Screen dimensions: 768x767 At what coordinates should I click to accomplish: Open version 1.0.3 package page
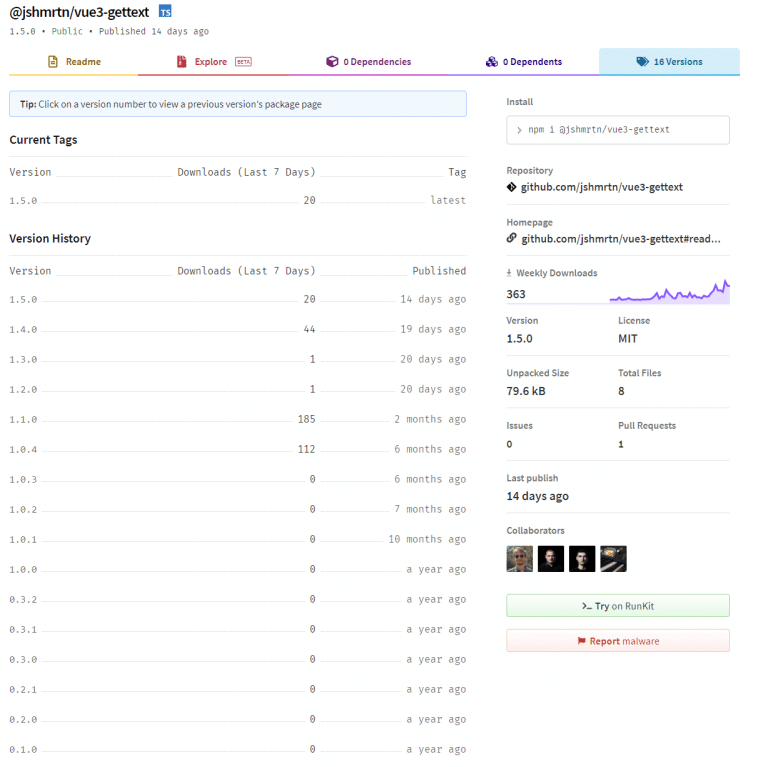23,479
